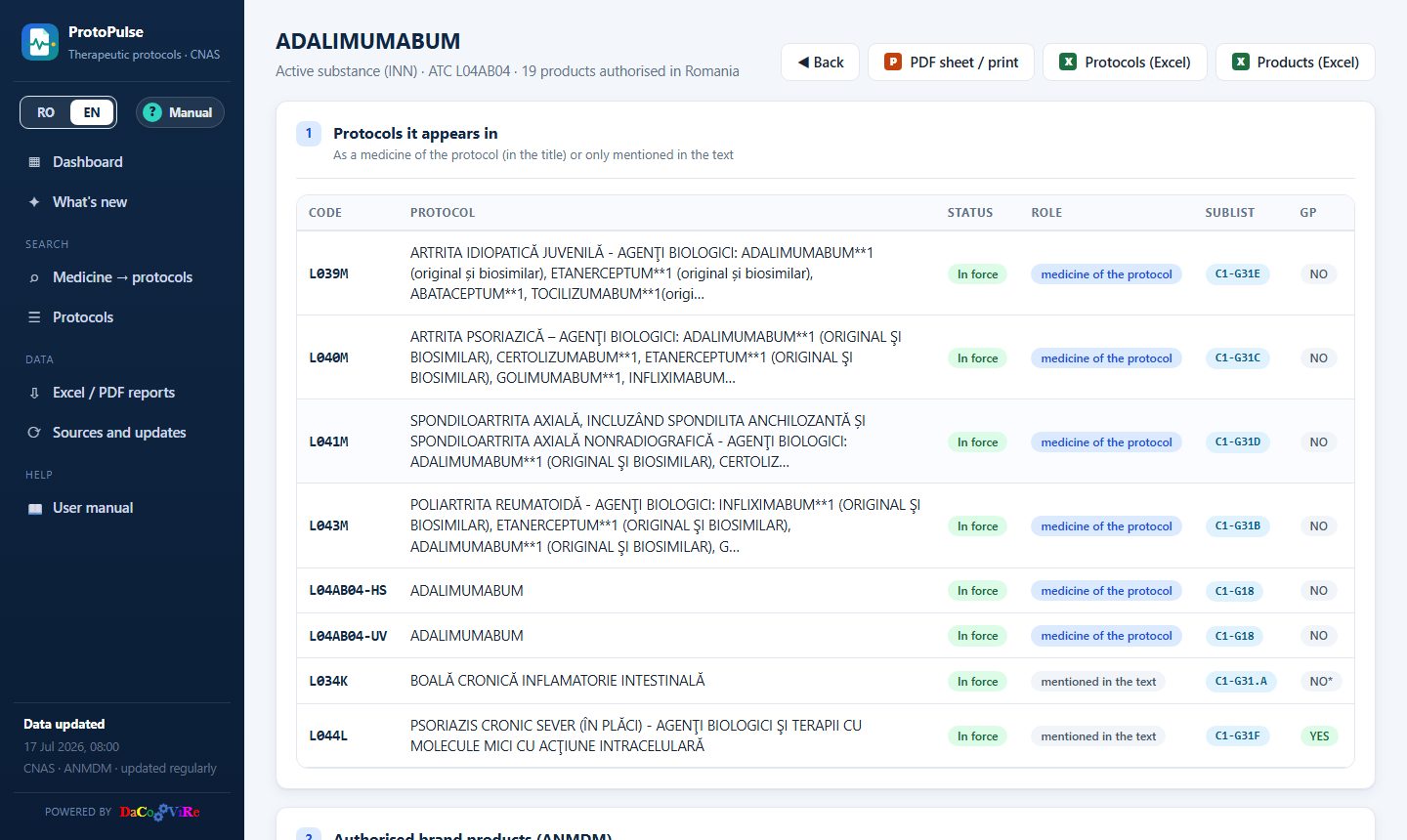Screen dimensions: 1407x840
Task: Click the STATUS column header
Action: point(969,213)
